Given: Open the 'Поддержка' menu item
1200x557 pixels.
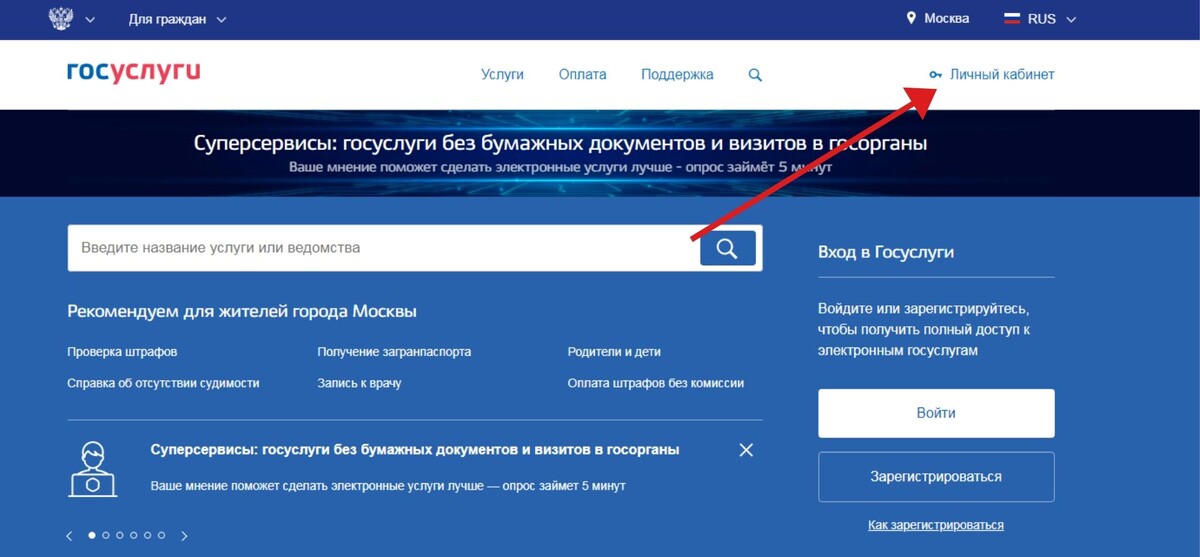Looking at the screenshot, I should (x=677, y=75).
